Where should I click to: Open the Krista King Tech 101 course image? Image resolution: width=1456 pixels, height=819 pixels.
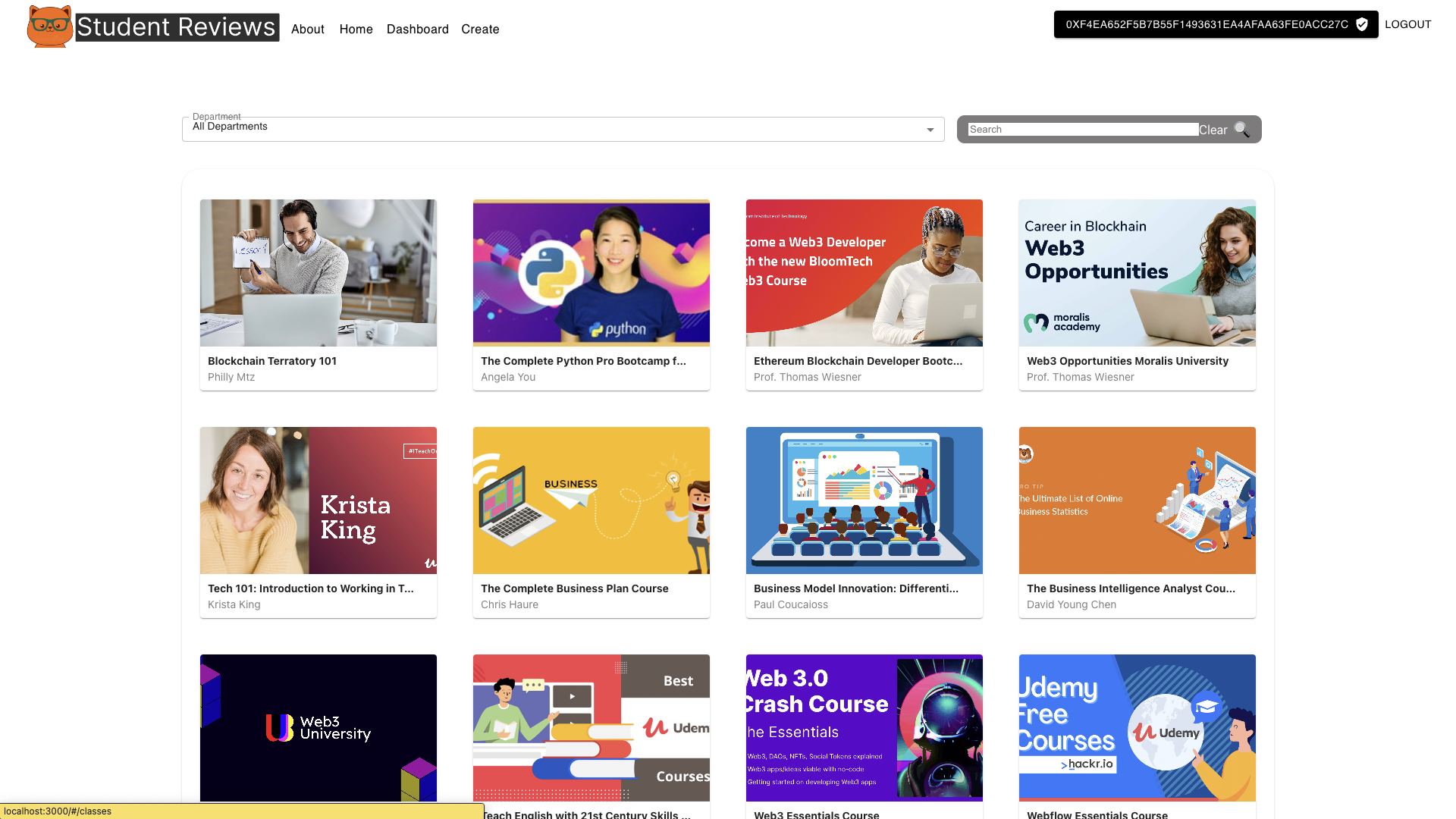[318, 500]
